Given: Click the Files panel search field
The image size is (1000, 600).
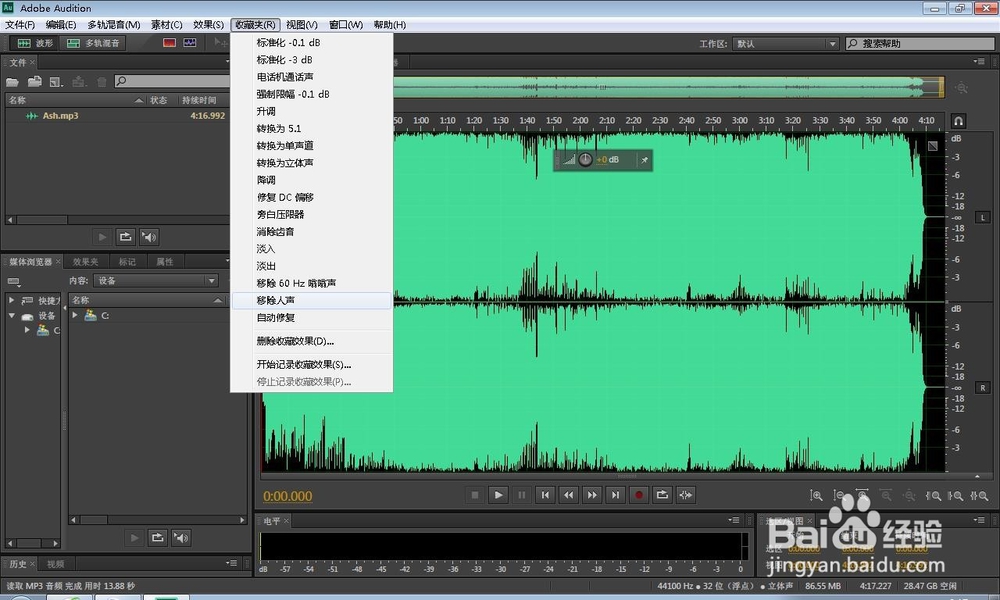Looking at the screenshot, I should [x=172, y=81].
